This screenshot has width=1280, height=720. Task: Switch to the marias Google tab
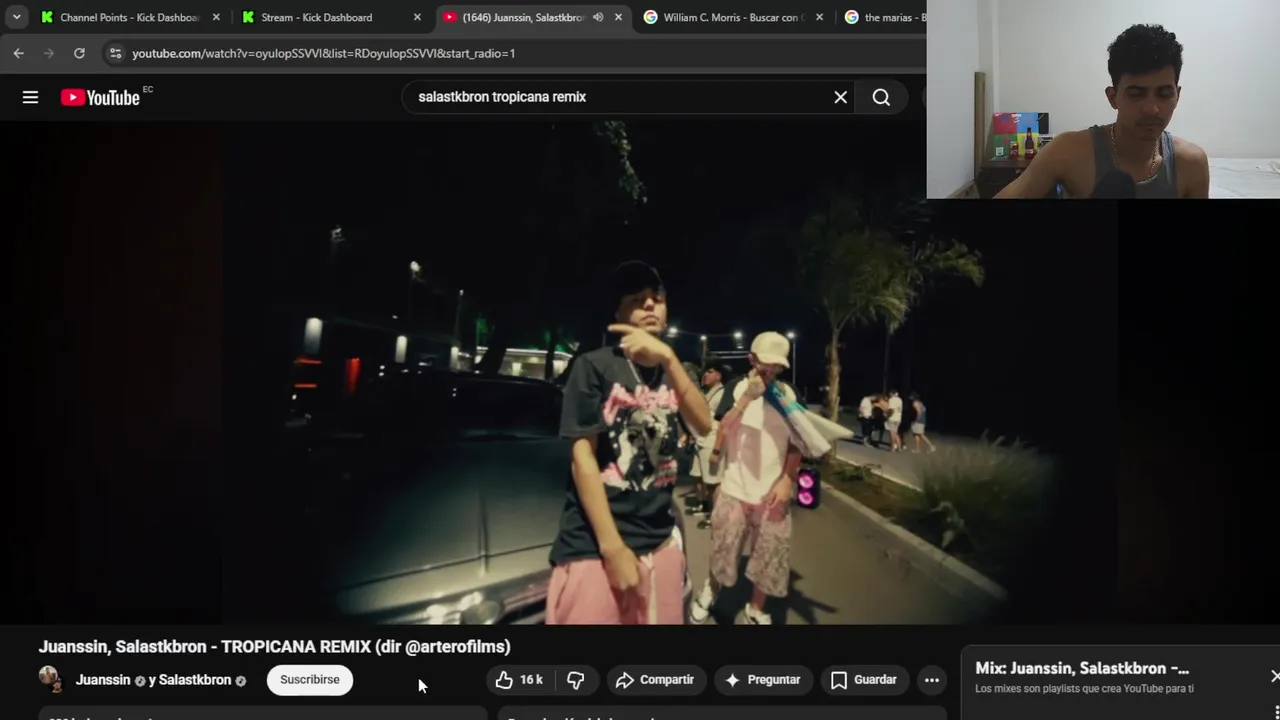click(885, 17)
